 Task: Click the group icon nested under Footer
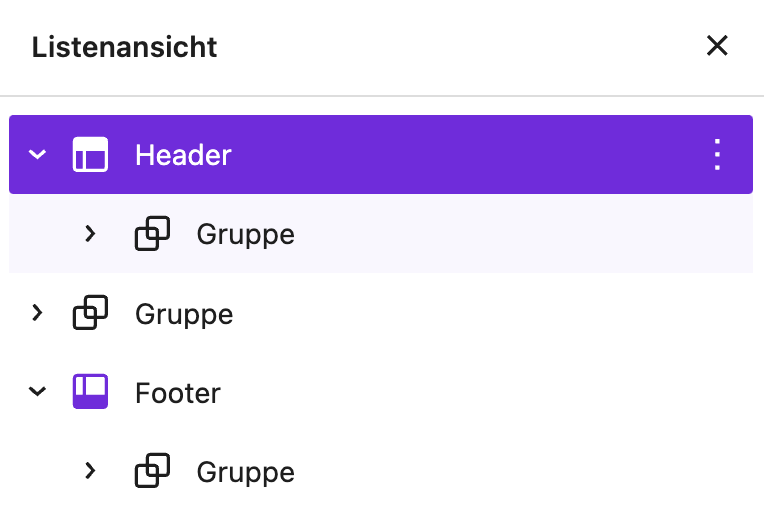coord(152,471)
